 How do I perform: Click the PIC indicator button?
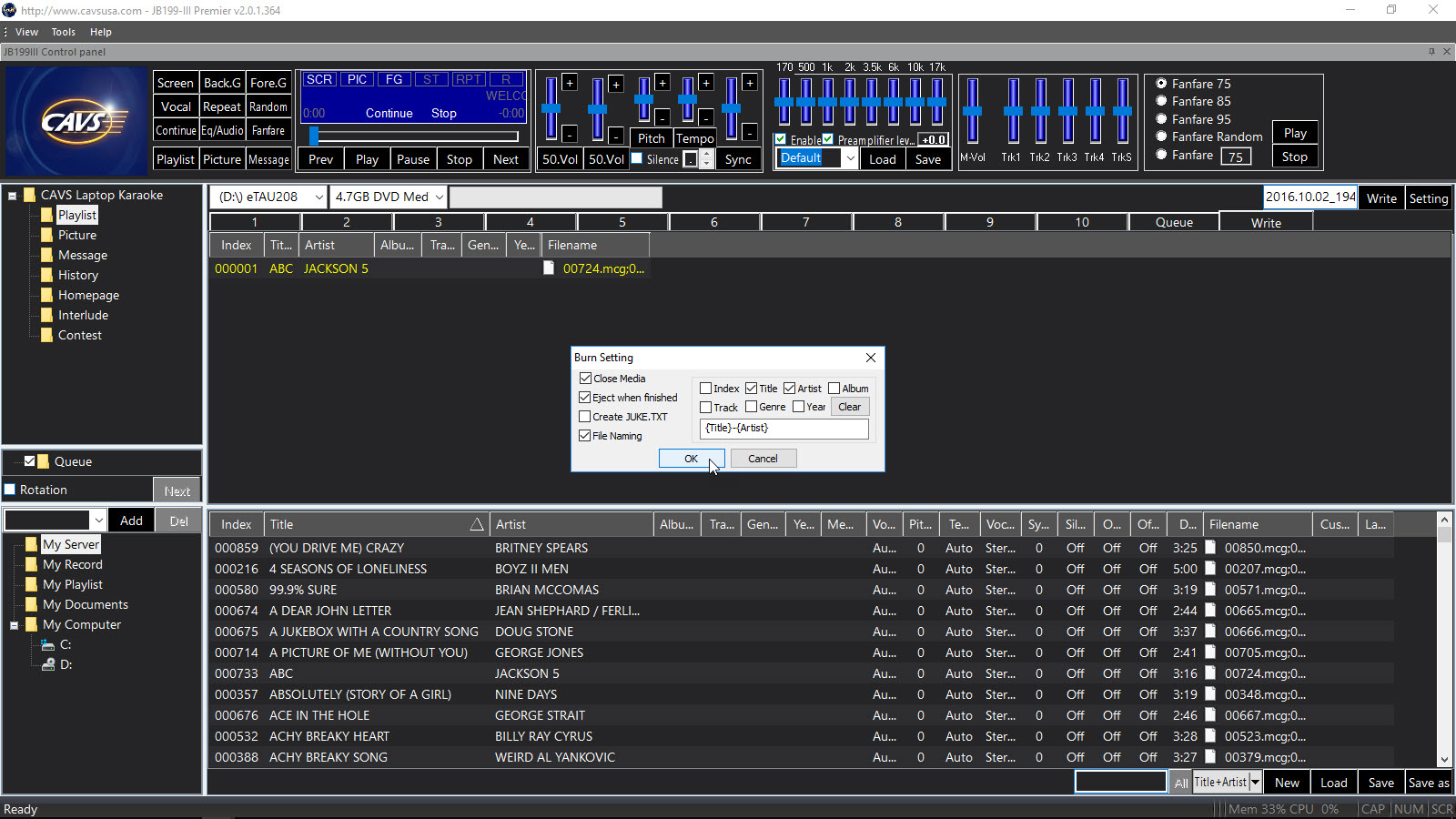tap(358, 80)
